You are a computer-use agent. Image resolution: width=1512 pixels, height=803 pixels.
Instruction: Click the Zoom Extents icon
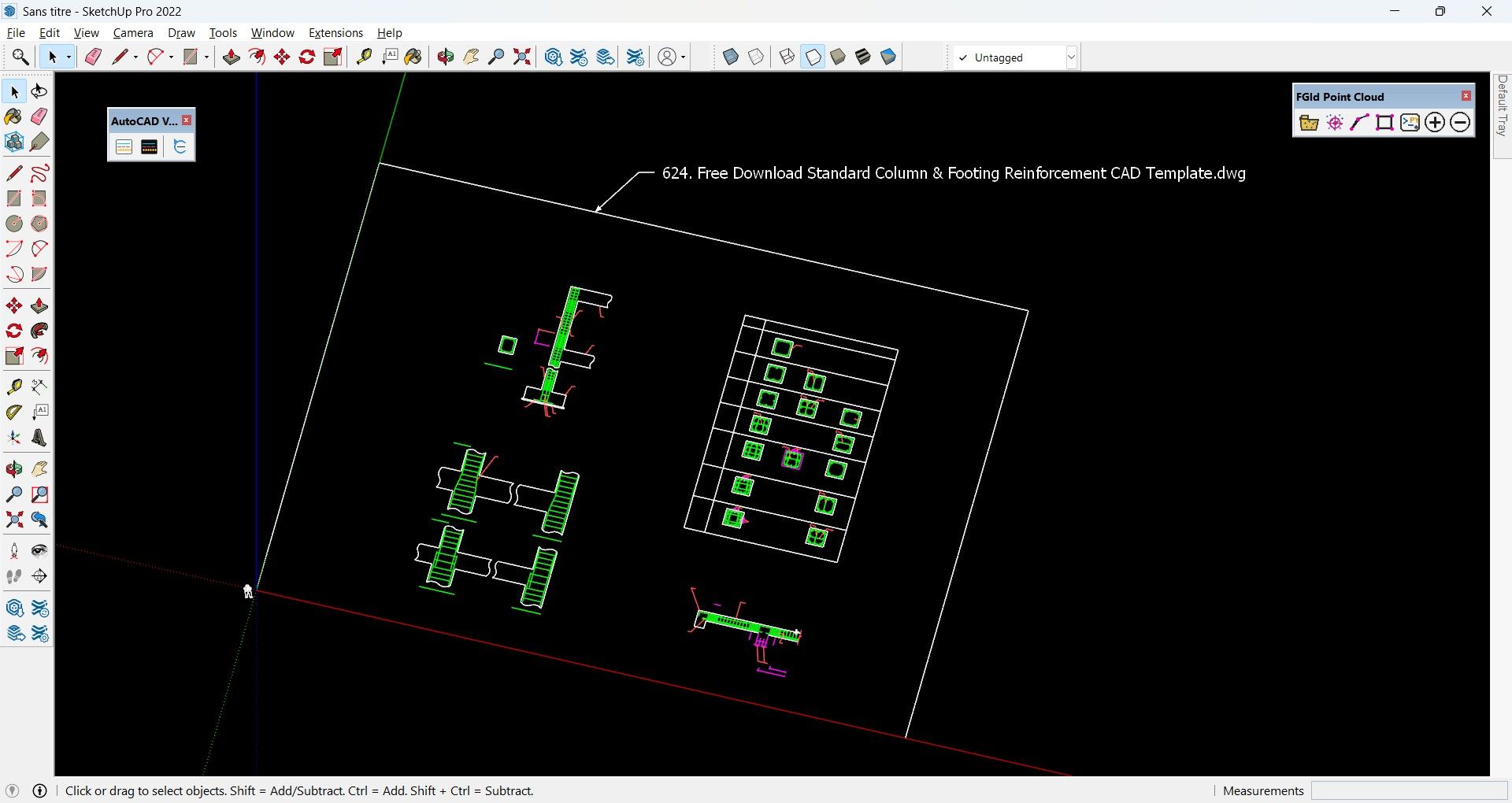[522, 57]
